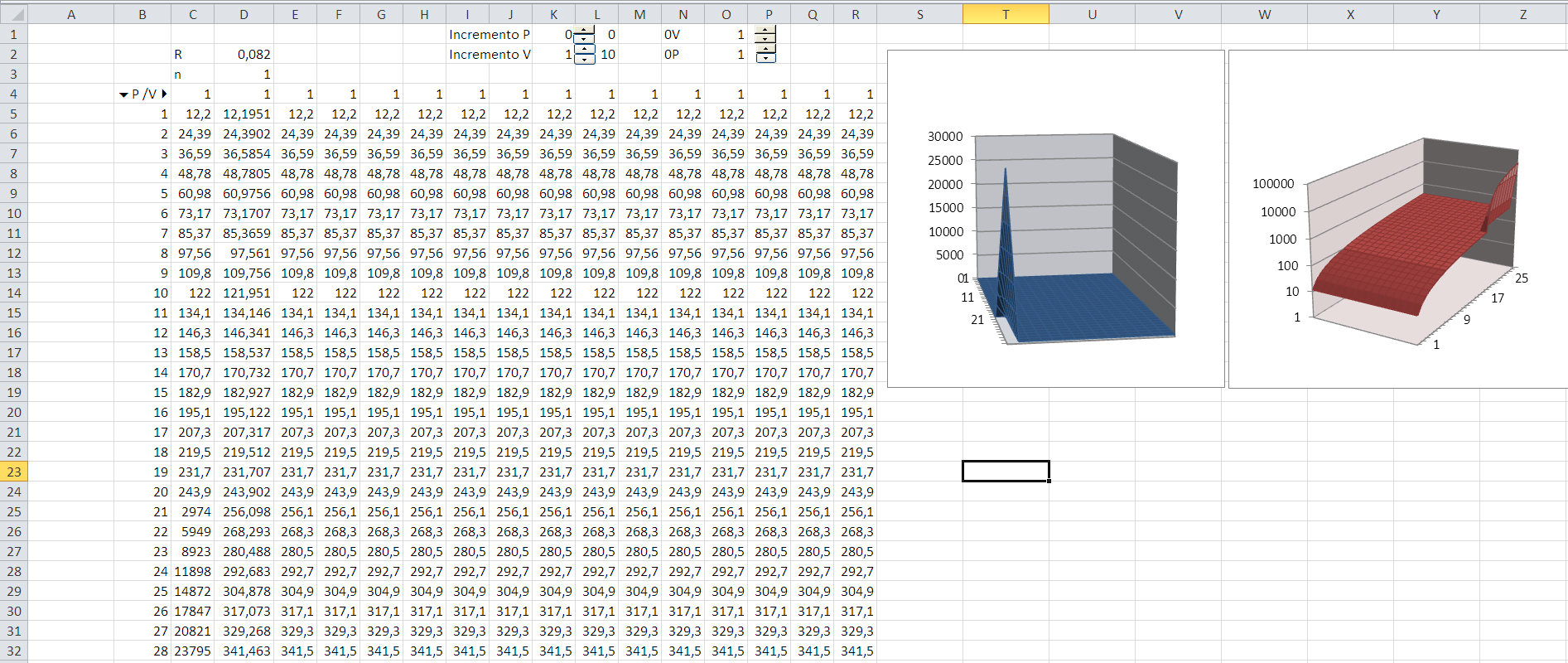Click the 0P spinner down arrow
Viewport: 1568px width, 663px height.
tap(766, 59)
